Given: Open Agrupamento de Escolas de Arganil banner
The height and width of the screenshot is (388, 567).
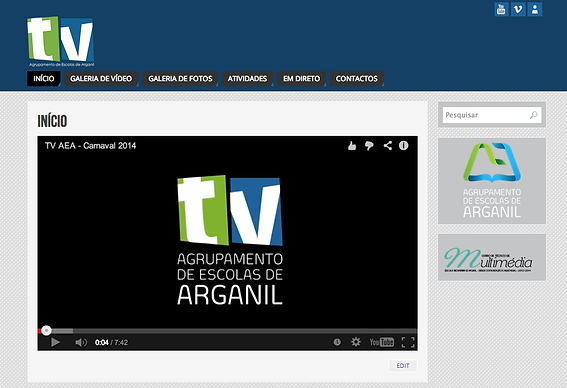Looking at the screenshot, I should (492, 181).
